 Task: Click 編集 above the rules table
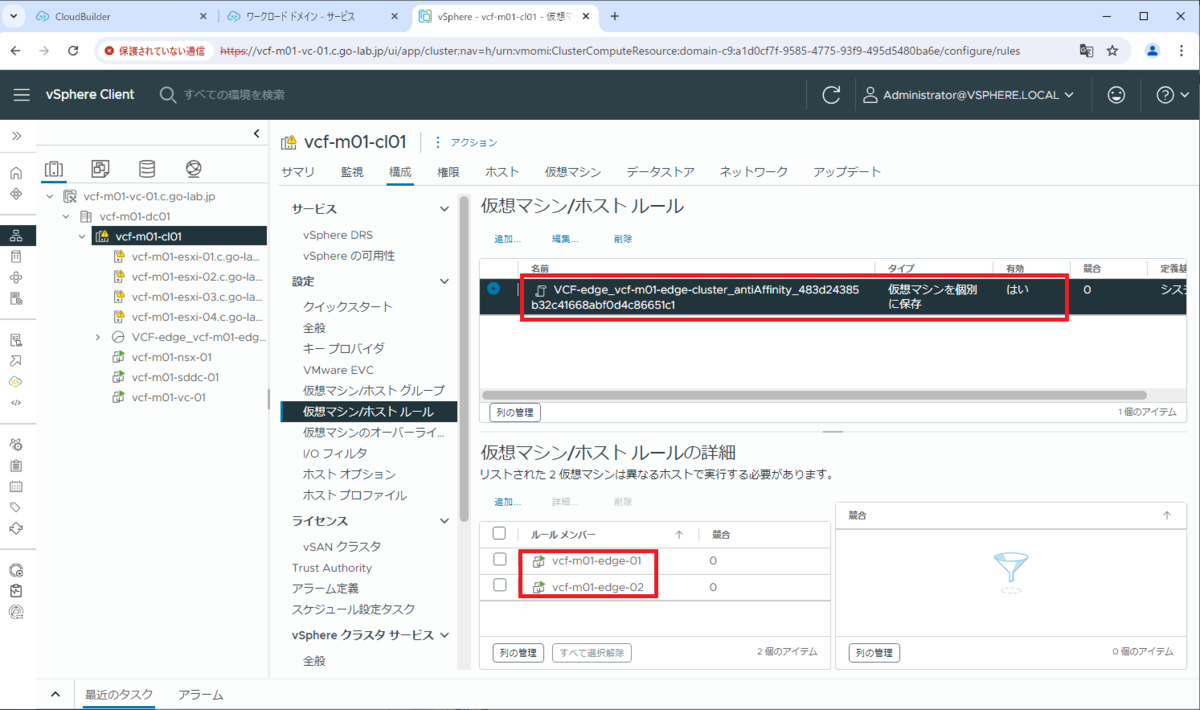click(566, 239)
